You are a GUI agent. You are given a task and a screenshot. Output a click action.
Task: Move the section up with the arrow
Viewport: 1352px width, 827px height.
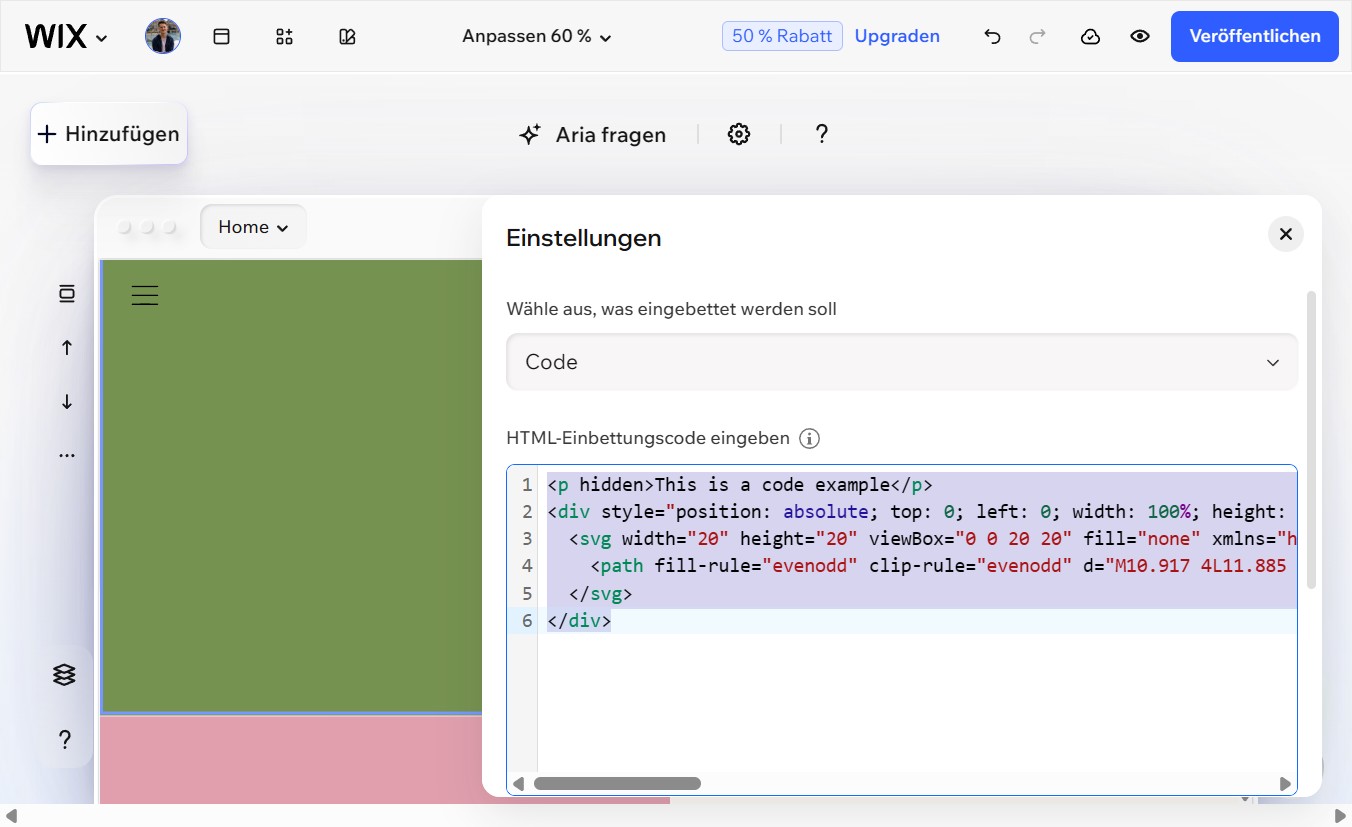tap(67, 347)
